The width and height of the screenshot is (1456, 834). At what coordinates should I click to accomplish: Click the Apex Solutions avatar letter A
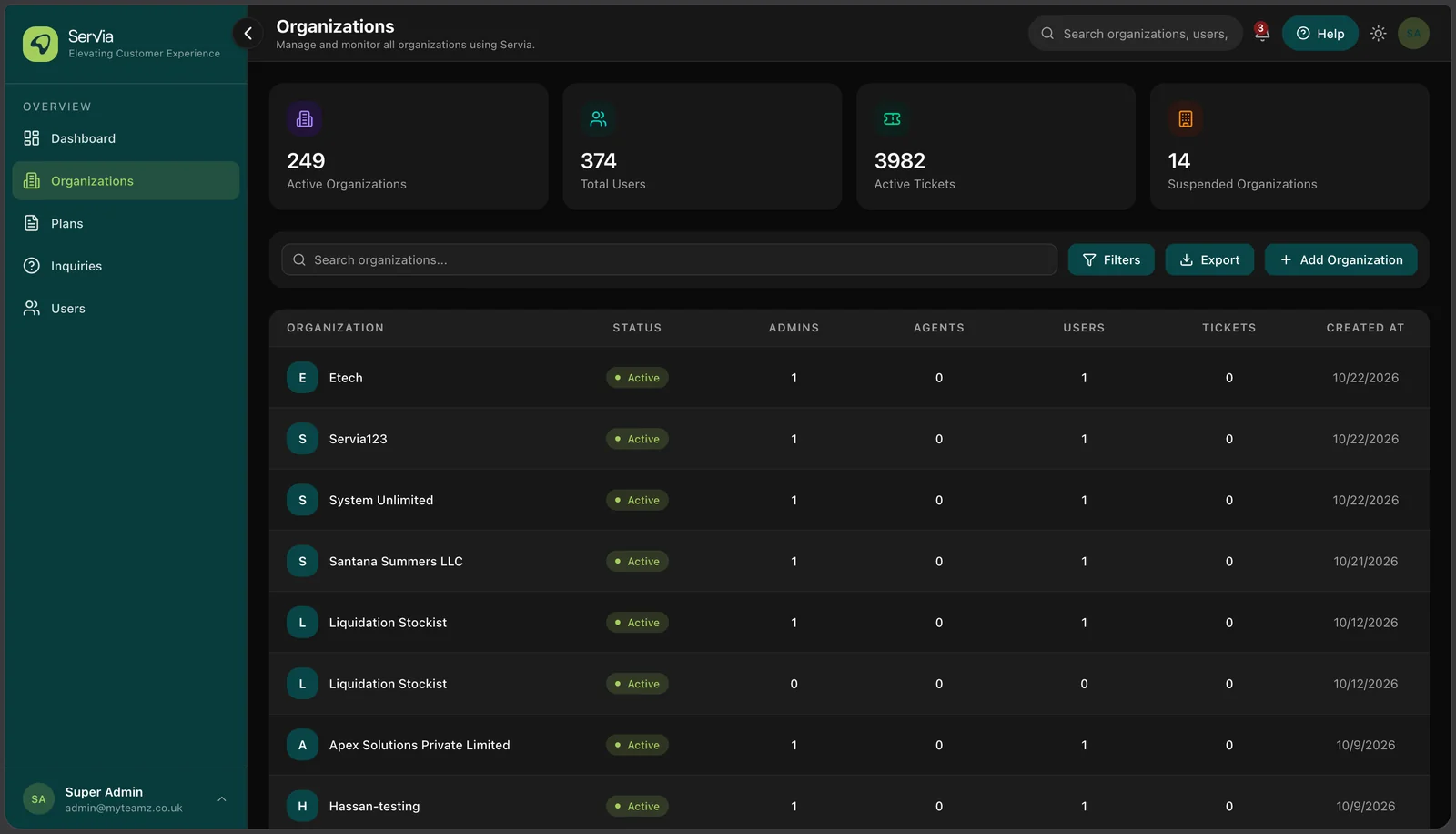click(302, 745)
